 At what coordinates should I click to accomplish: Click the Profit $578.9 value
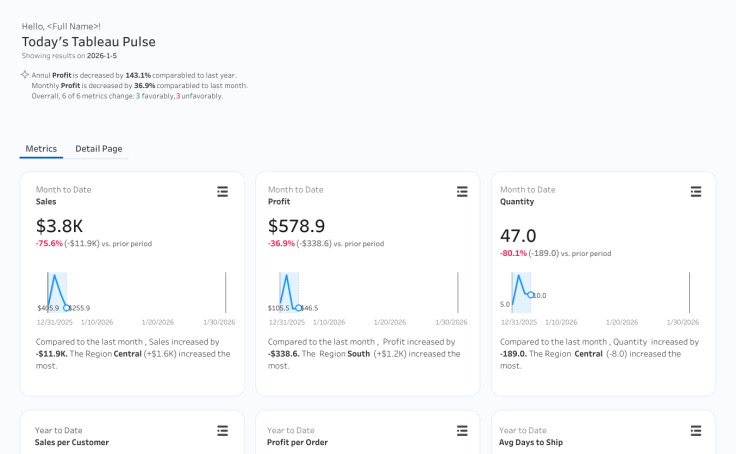tap(296, 226)
